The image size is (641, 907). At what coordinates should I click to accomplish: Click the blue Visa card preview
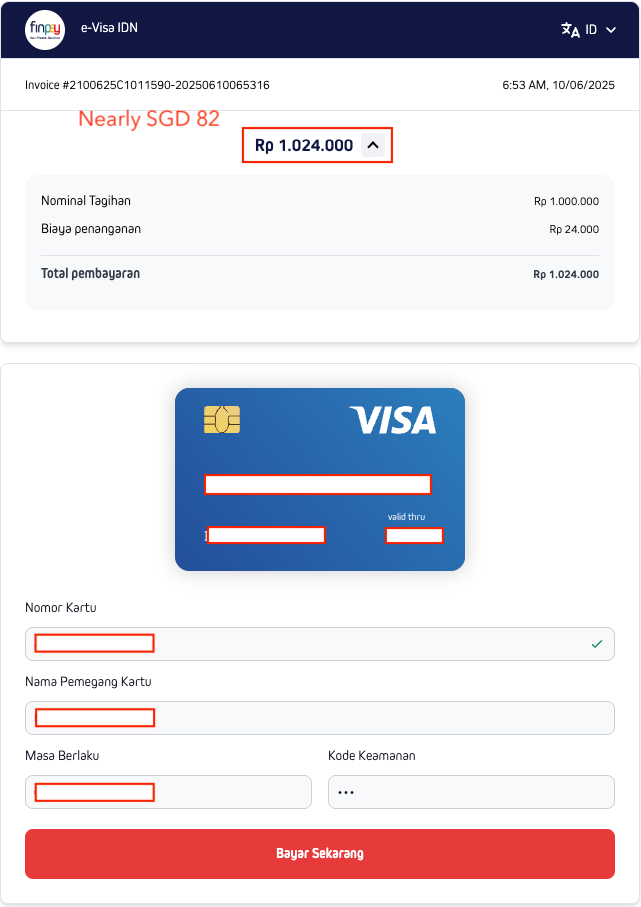click(320, 480)
